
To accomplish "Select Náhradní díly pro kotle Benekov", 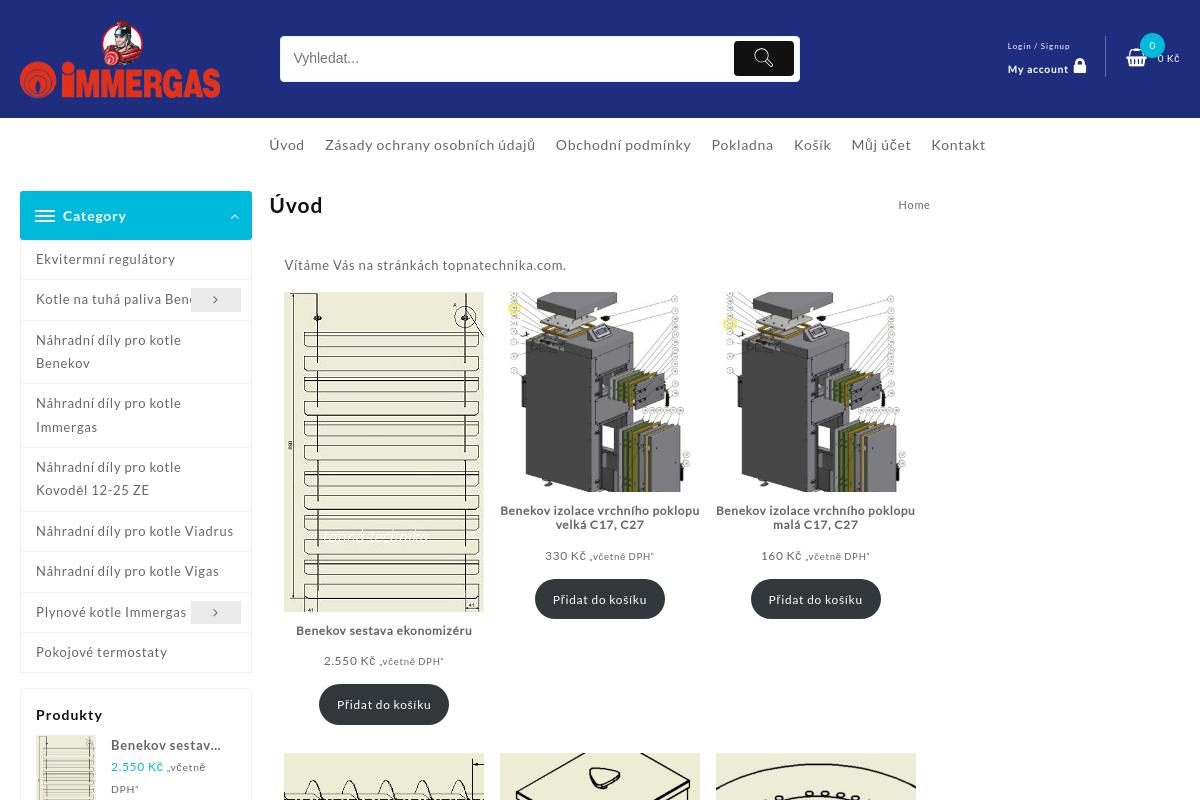I will 109,352.
